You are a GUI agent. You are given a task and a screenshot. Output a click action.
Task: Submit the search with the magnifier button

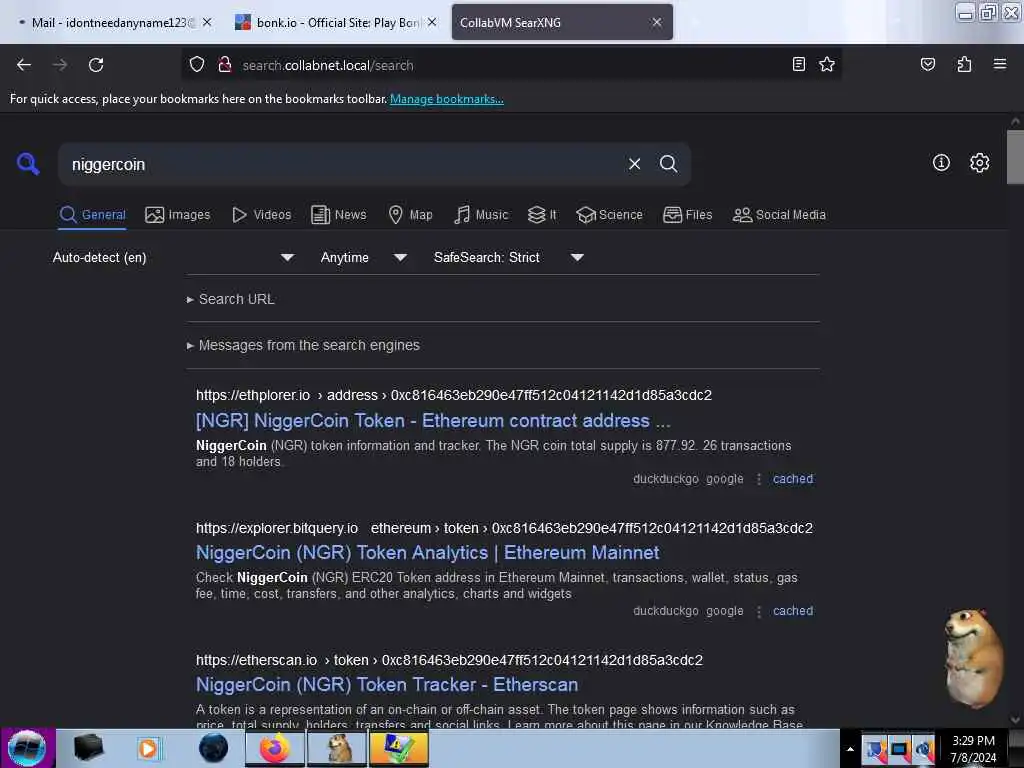pos(668,163)
